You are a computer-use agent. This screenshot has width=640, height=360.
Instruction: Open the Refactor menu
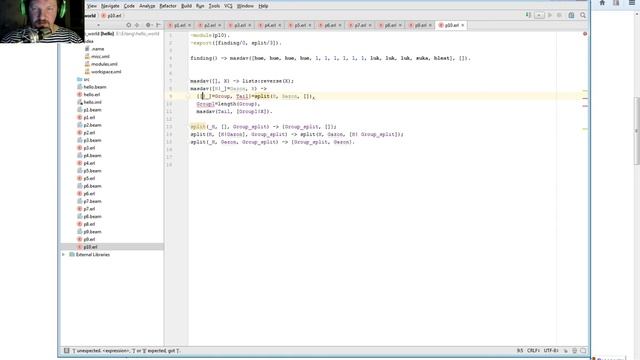[x=168, y=6]
